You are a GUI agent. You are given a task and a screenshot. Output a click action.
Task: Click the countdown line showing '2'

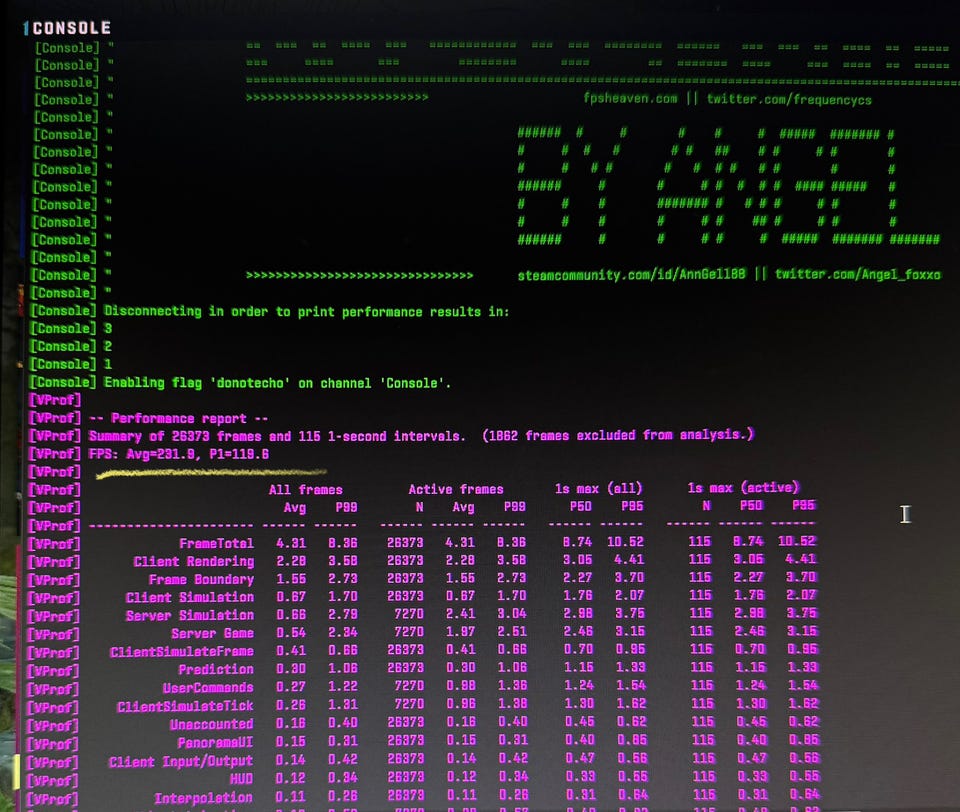(108, 347)
